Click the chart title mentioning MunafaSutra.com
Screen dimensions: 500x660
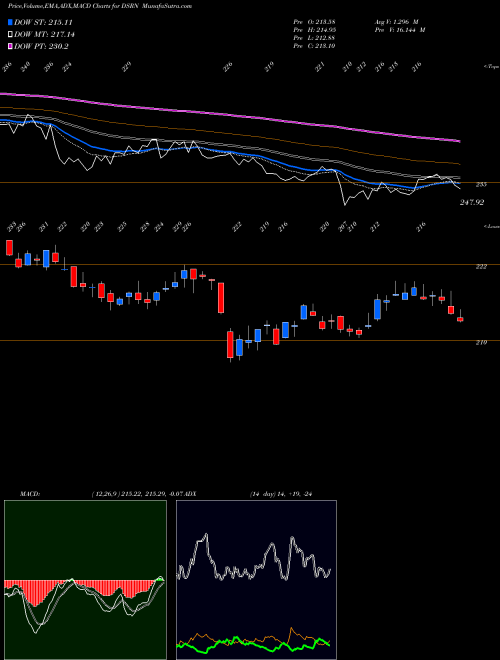100,7
